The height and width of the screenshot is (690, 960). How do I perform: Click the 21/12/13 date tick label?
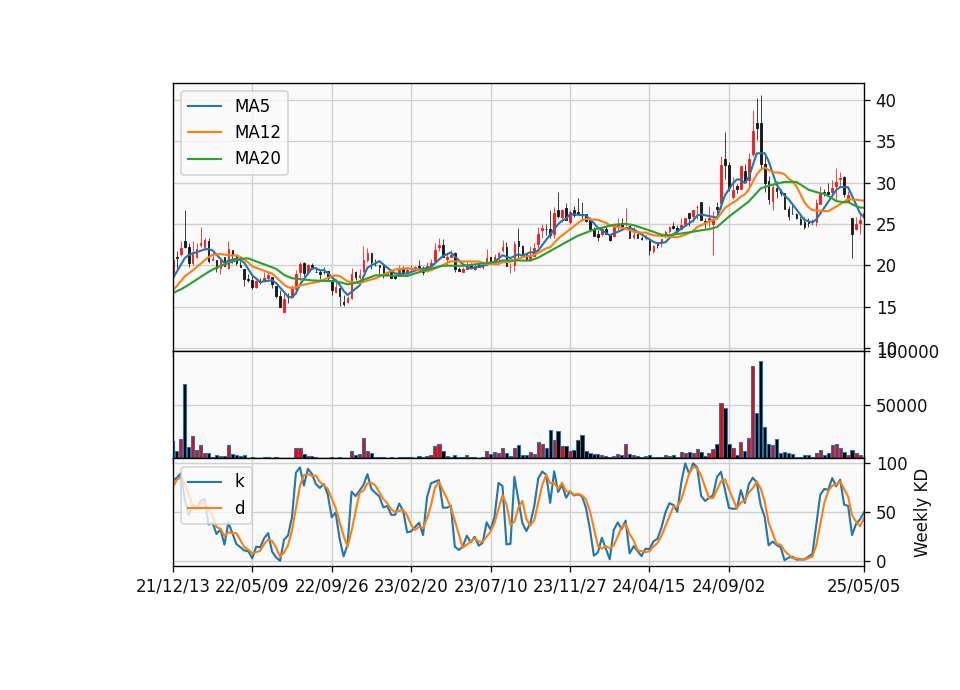[173, 586]
